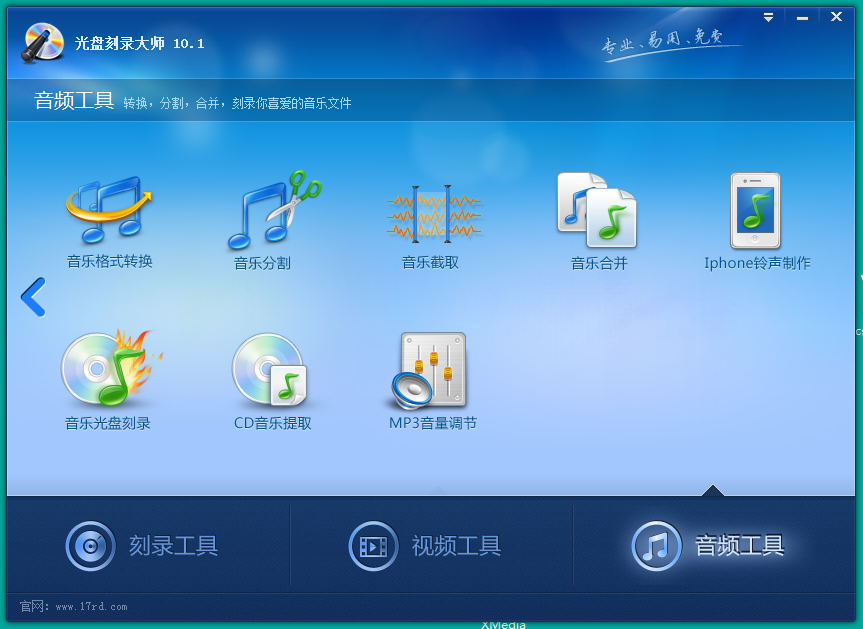Click the MP3音量调节 text label
This screenshot has height=629, width=863.
432,423
